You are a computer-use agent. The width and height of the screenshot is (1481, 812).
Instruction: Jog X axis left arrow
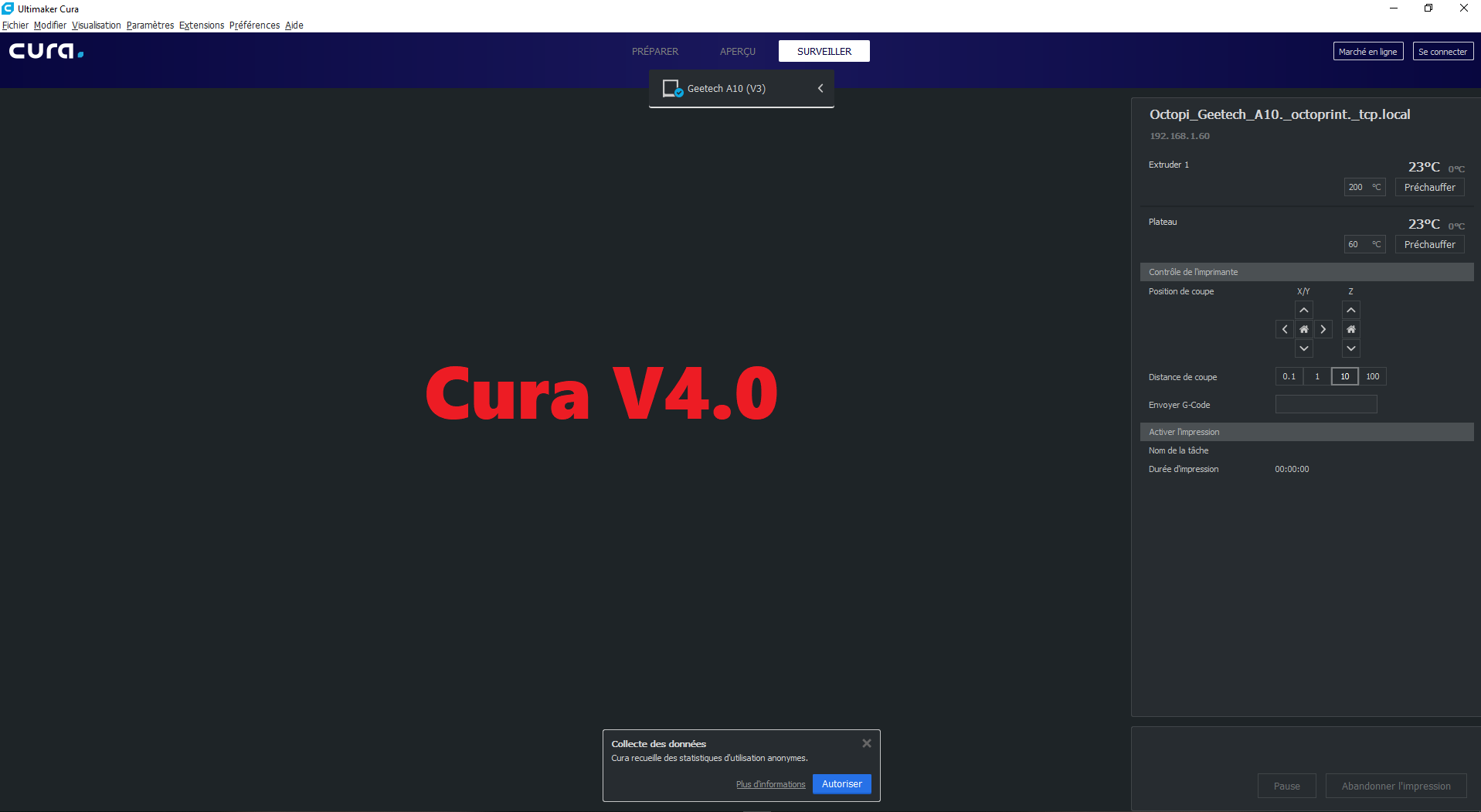click(x=1285, y=329)
